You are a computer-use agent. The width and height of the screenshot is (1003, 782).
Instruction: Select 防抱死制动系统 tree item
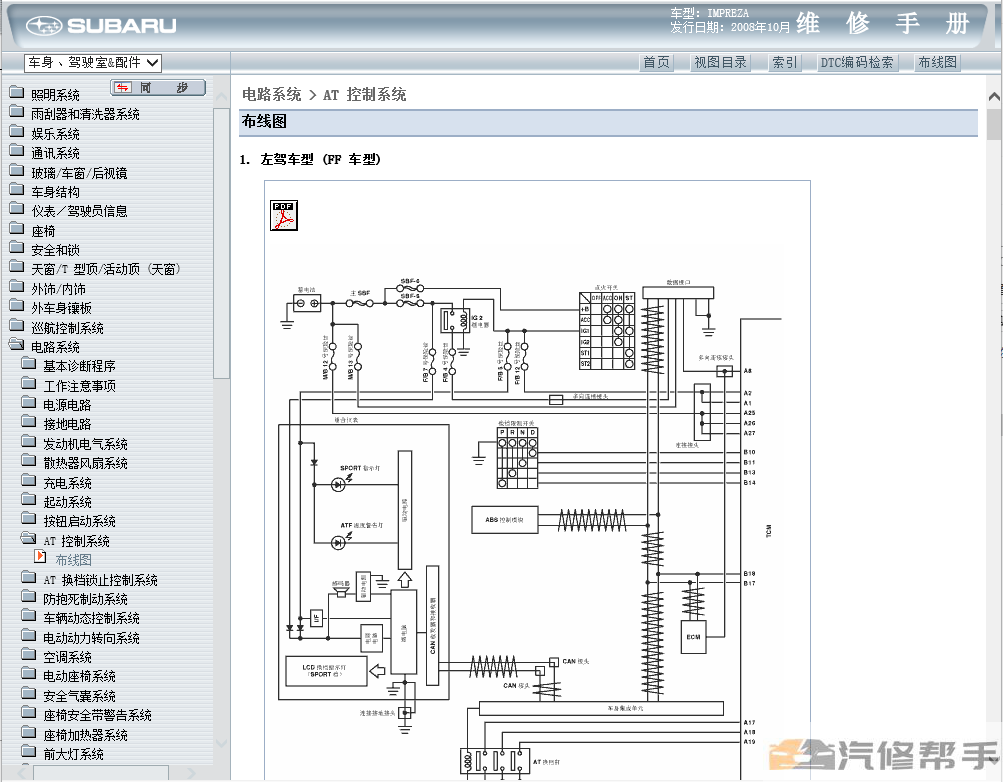(x=86, y=599)
